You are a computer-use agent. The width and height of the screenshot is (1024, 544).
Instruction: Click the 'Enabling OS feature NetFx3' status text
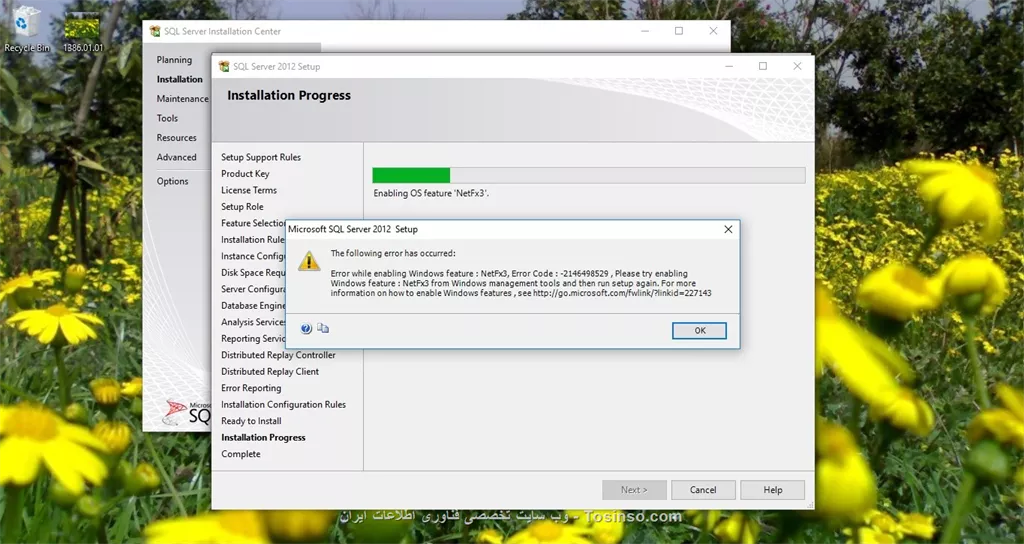(431, 193)
